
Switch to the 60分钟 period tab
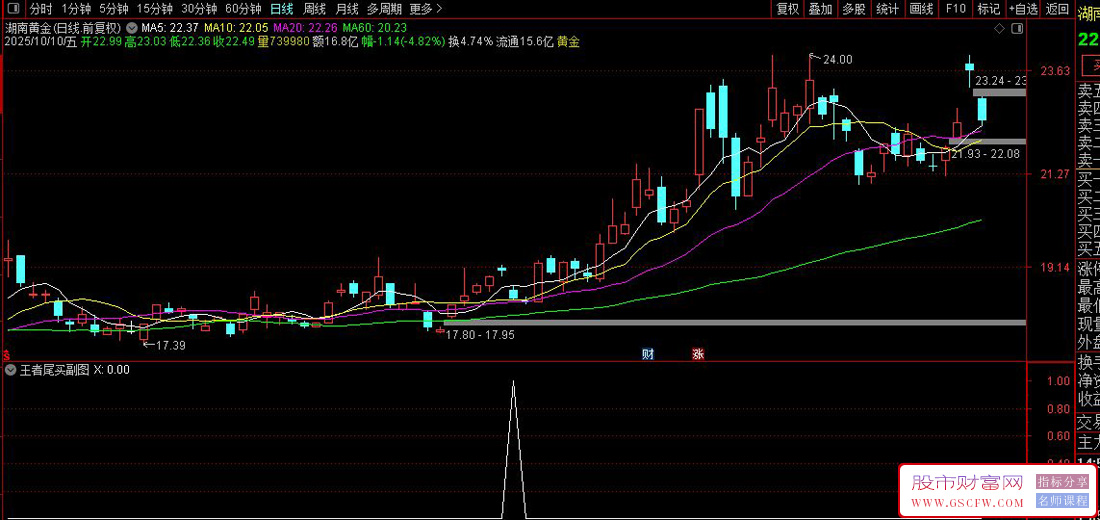click(242, 9)
